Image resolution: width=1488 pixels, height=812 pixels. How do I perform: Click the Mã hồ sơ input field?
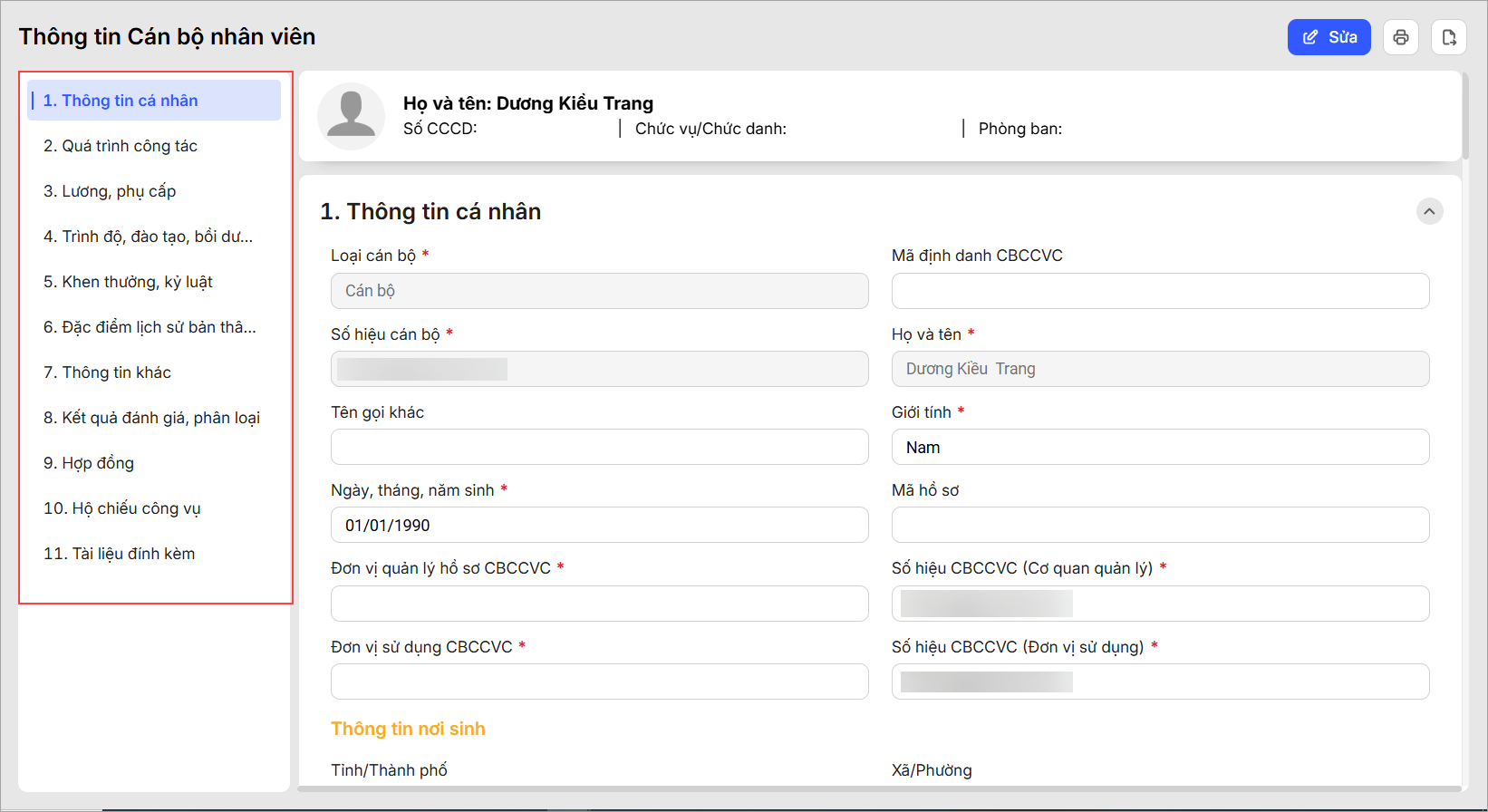point(1160,526)
